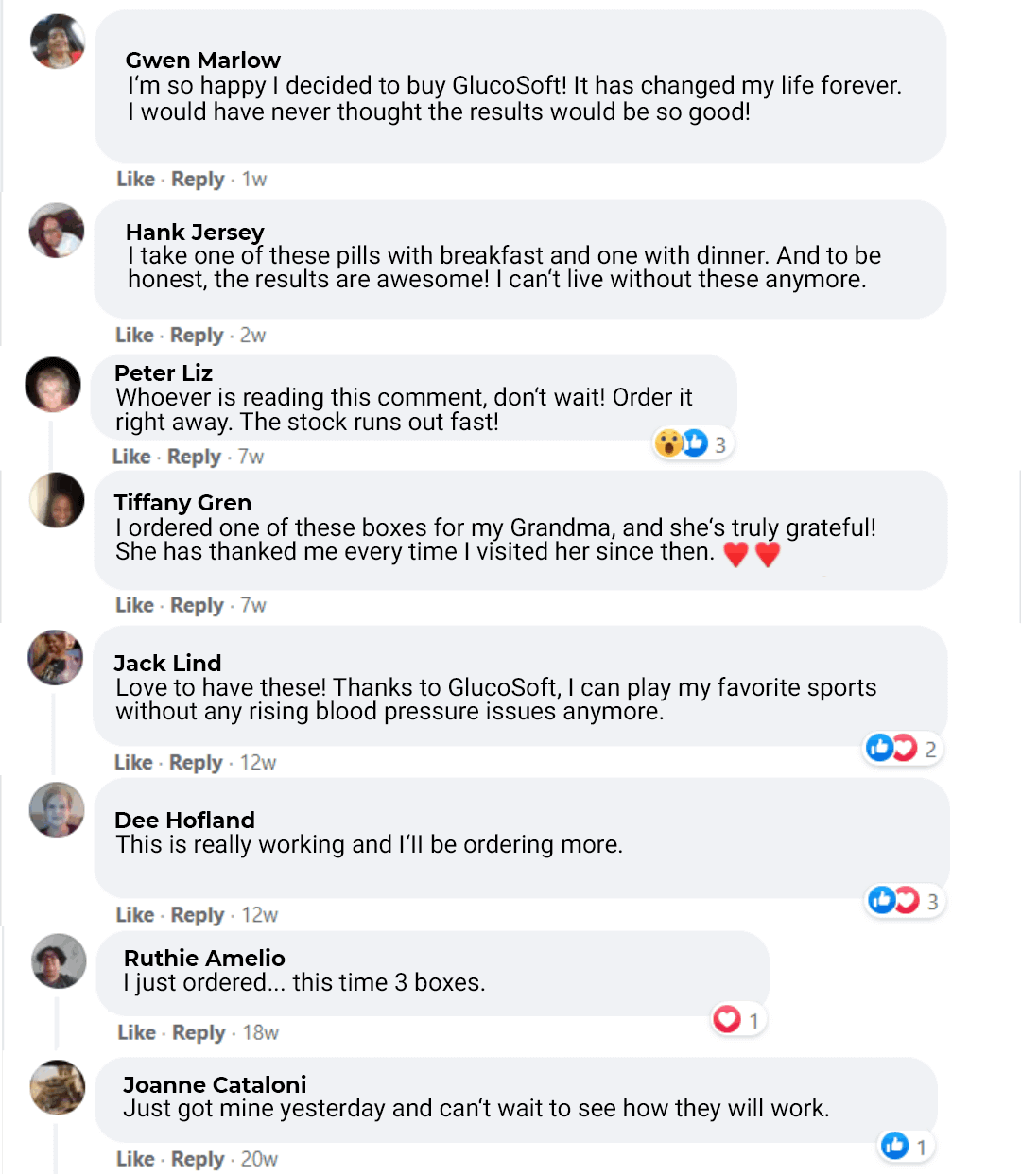This screenshot has width=1021, height=1176.
Task: Like Gwen Marlow's comment
Action: [x=135, y=180]
